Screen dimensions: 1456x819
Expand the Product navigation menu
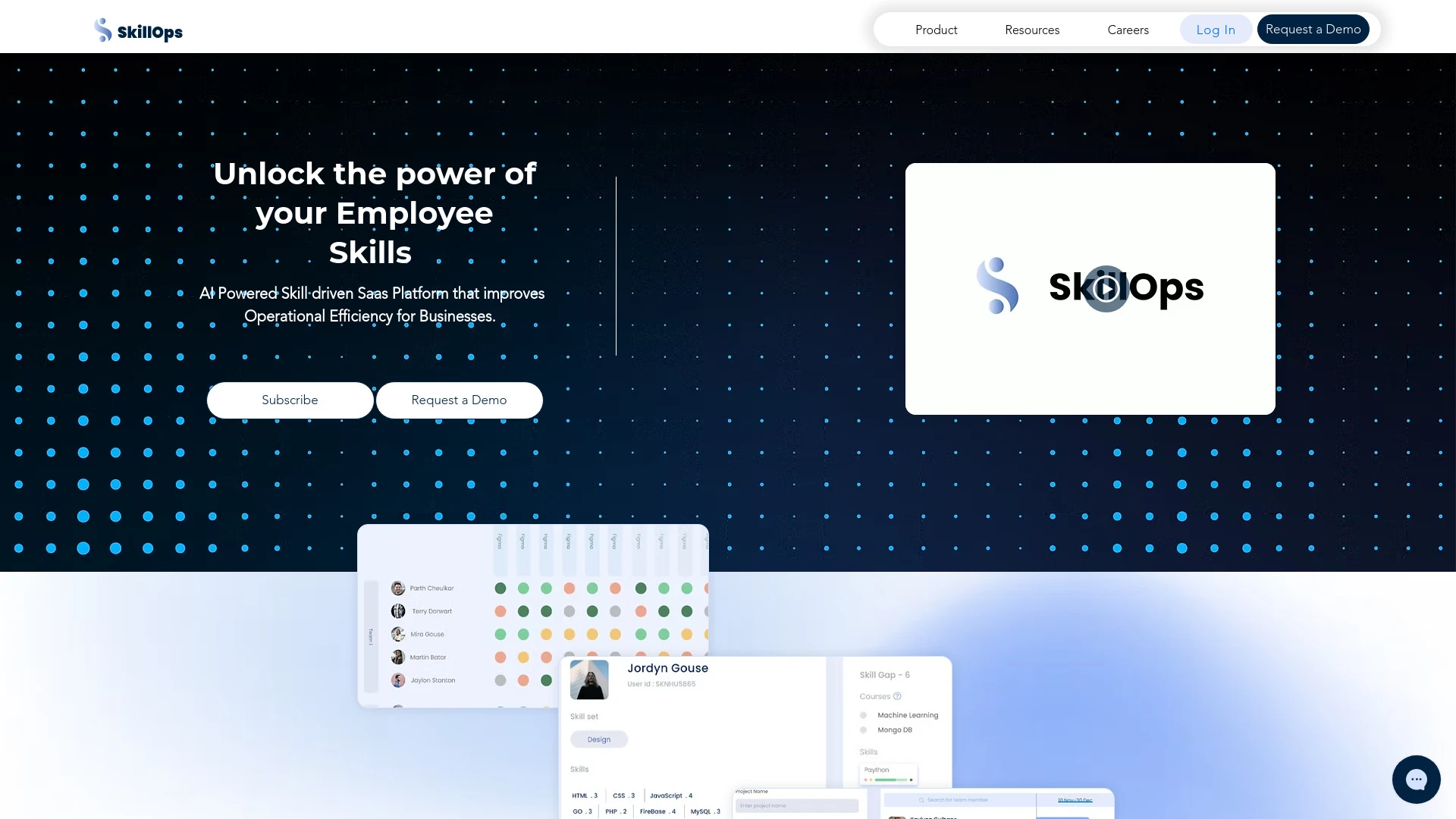pos(935,29)
